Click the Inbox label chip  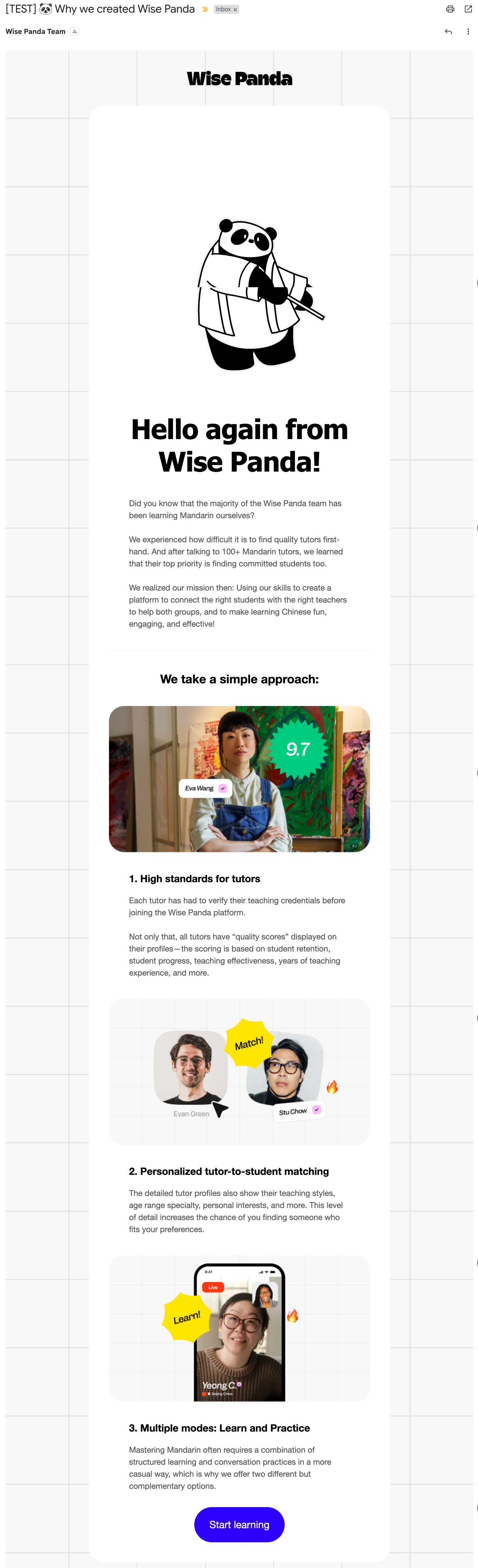click(226, 10)
